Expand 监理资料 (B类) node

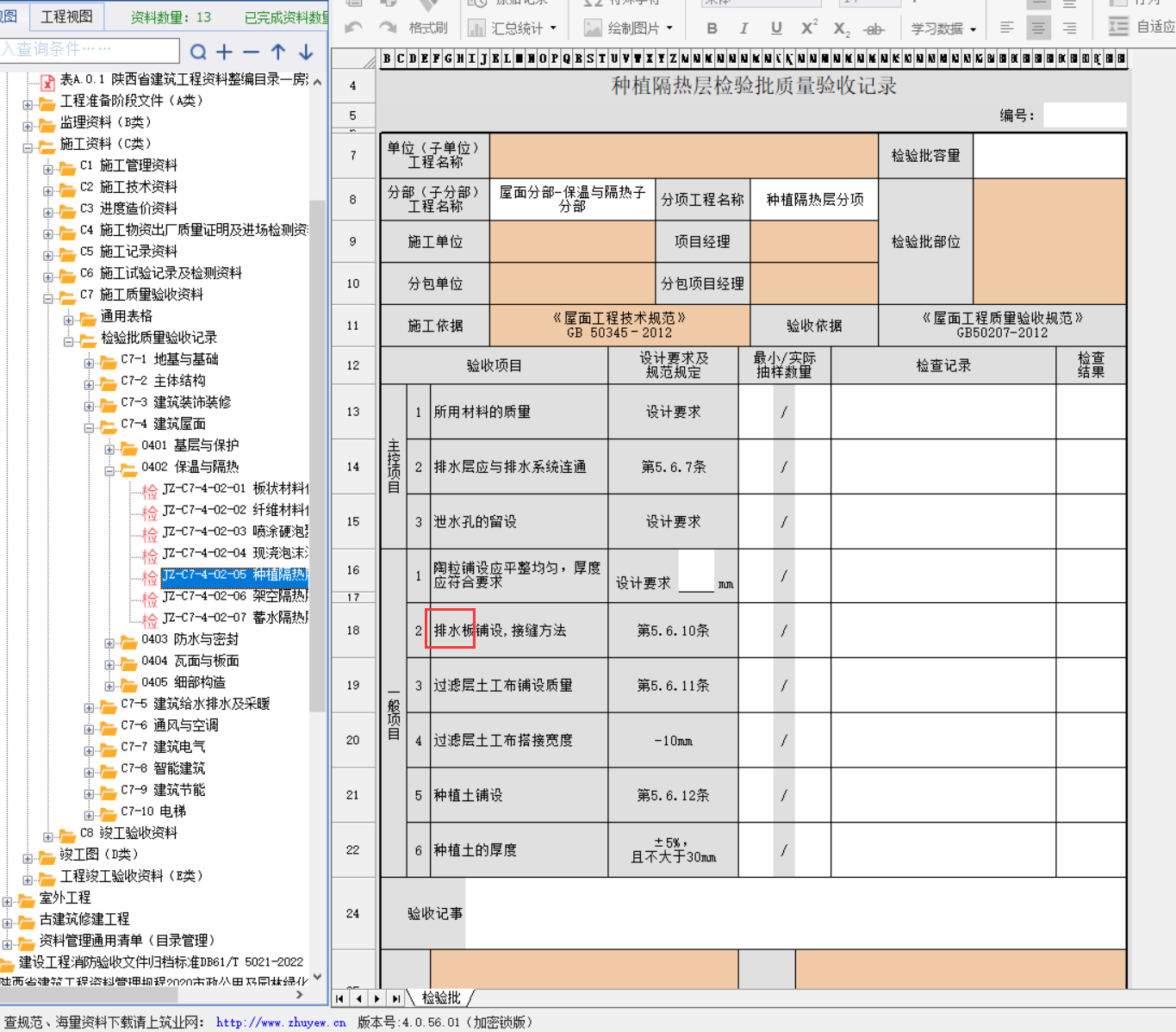point(28,126)
